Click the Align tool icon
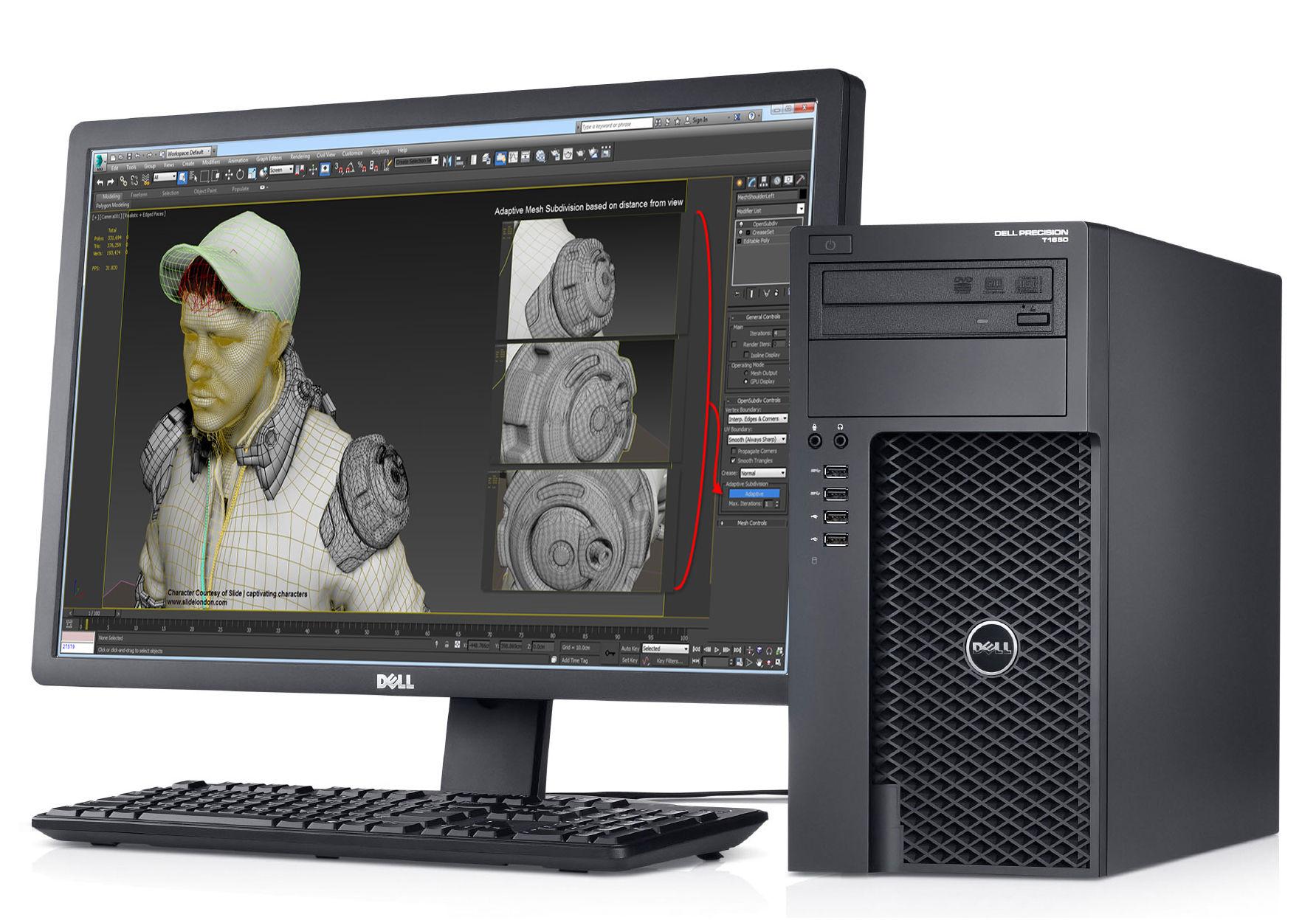1316x920 pixels. pyautogui.click(x=459, y=161)
